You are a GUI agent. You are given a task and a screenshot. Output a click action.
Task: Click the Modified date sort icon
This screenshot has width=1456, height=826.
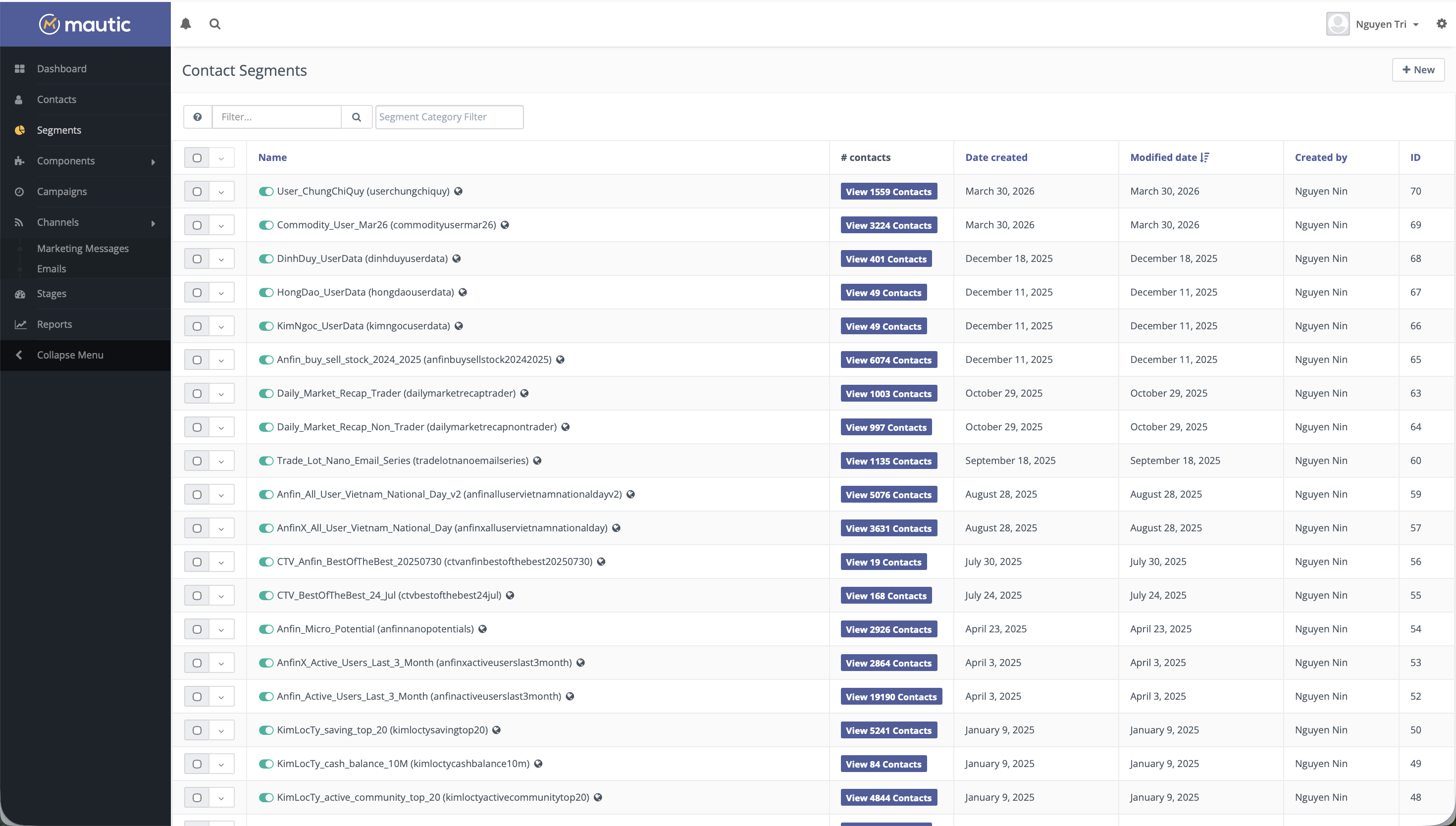tap(1205, 157)
